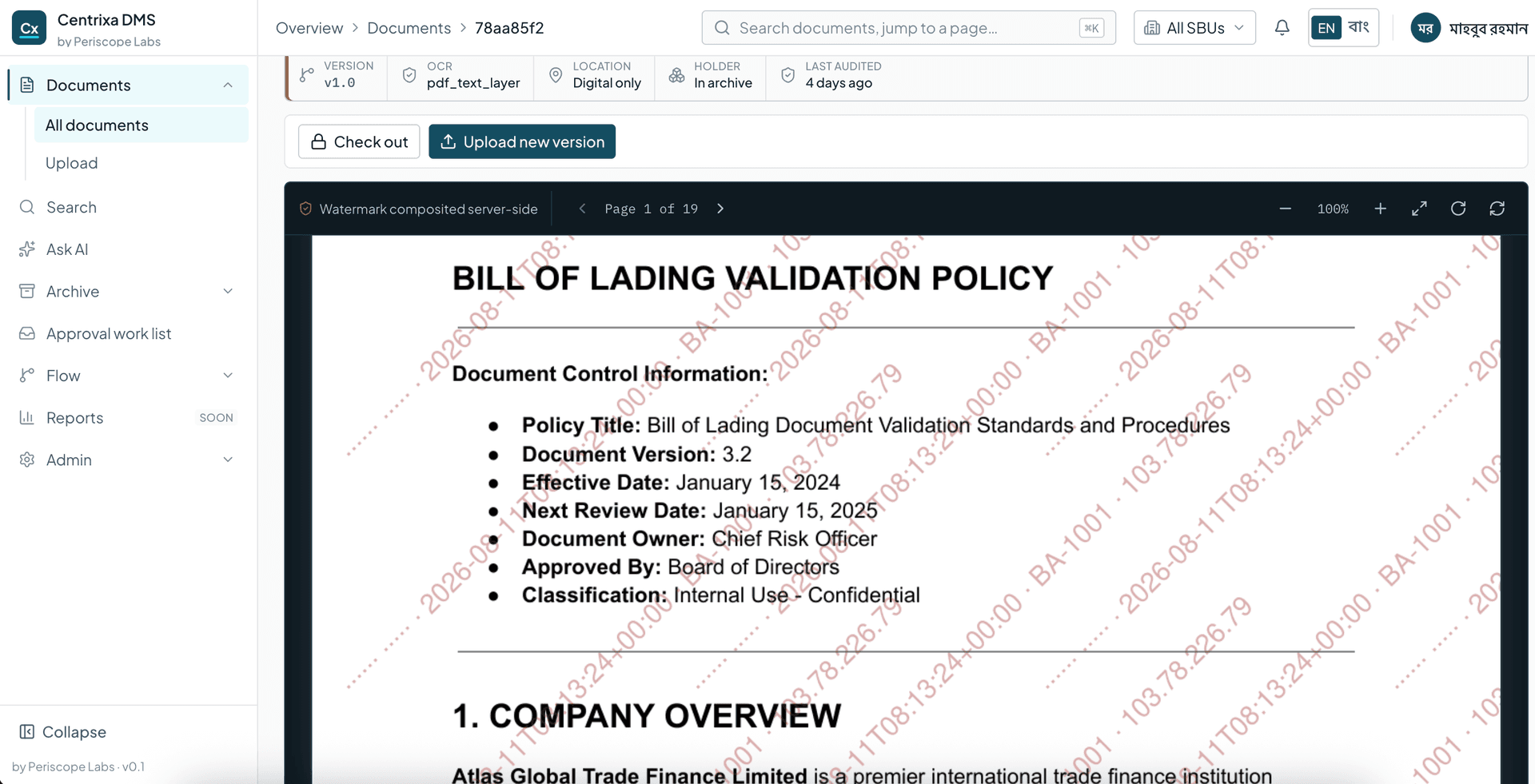The height and width of the screenshot is (784, 1535).
Task: Click the user name in header
Action: click(x=1488, y=29)
